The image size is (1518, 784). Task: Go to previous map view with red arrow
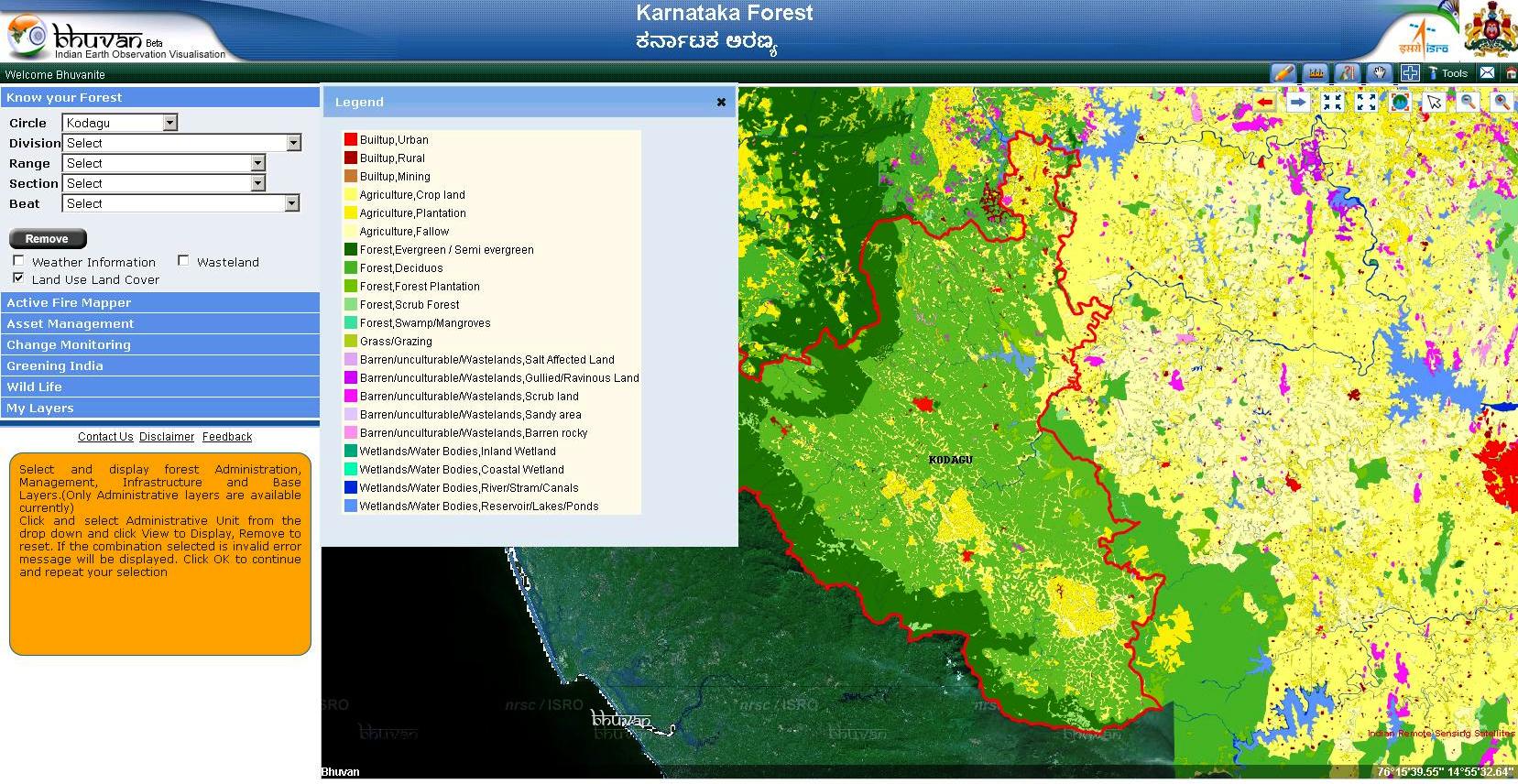click(1265, 103)
